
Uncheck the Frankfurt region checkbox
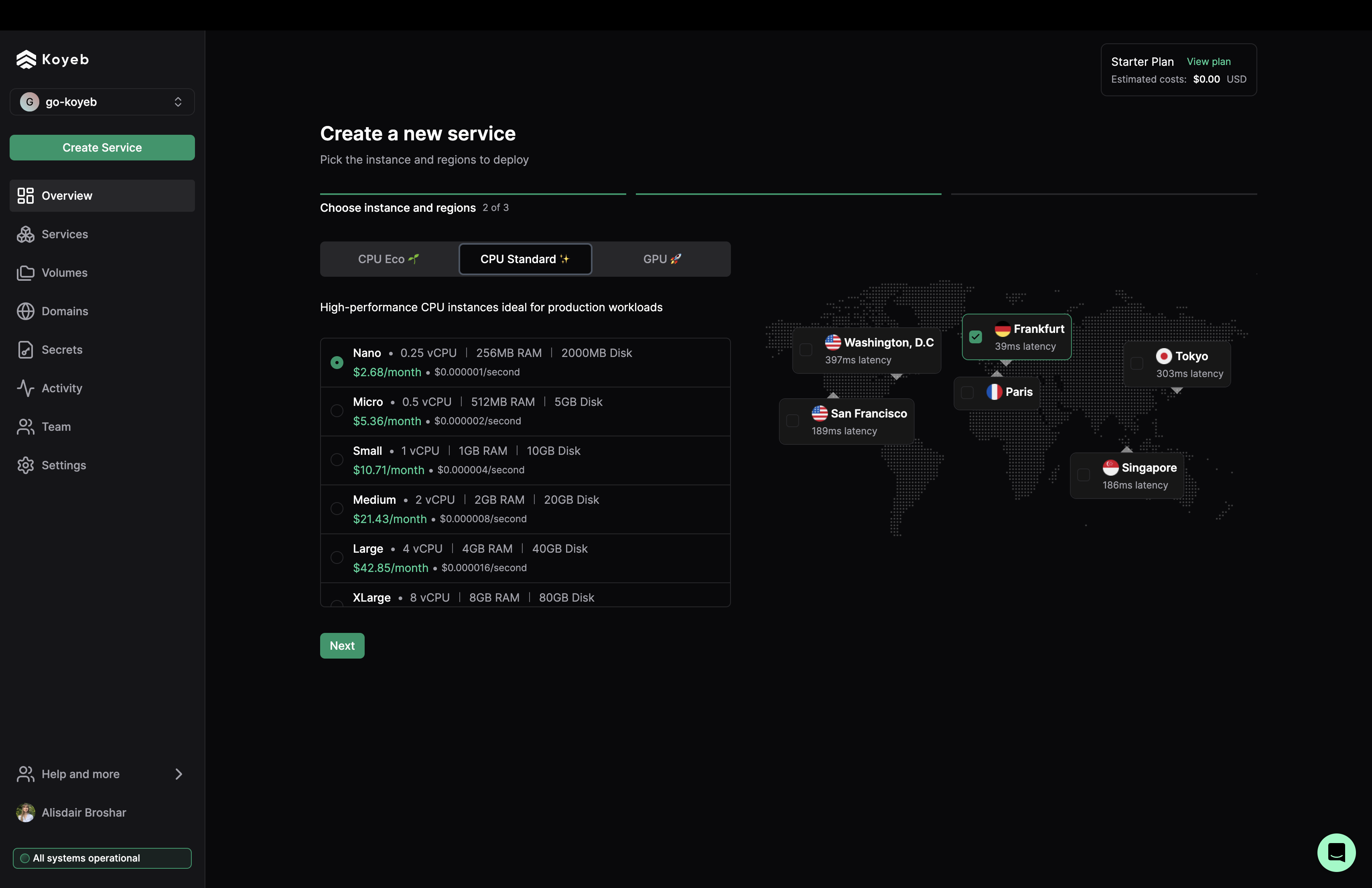(x=975, y=337)
